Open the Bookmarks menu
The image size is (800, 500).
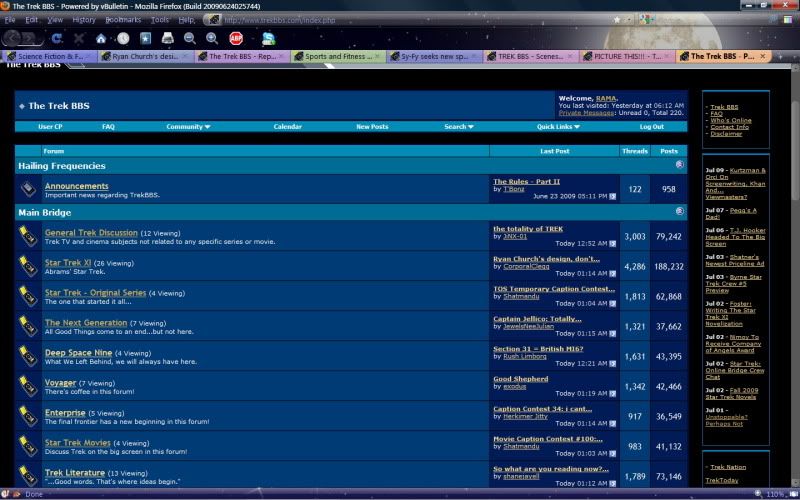click(123, 20)
